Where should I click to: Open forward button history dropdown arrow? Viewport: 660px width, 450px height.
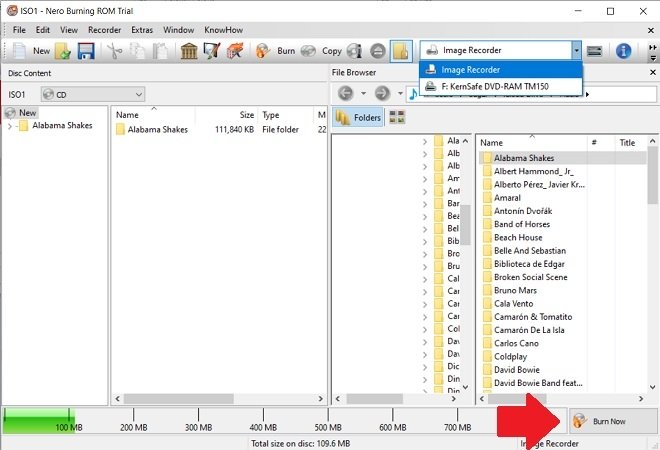click(400, 93)
